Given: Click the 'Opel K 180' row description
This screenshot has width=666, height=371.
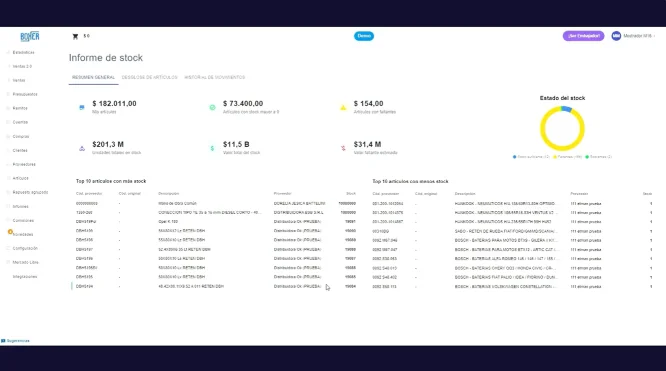Looking at the screenshot, I should tap(168, 222).
